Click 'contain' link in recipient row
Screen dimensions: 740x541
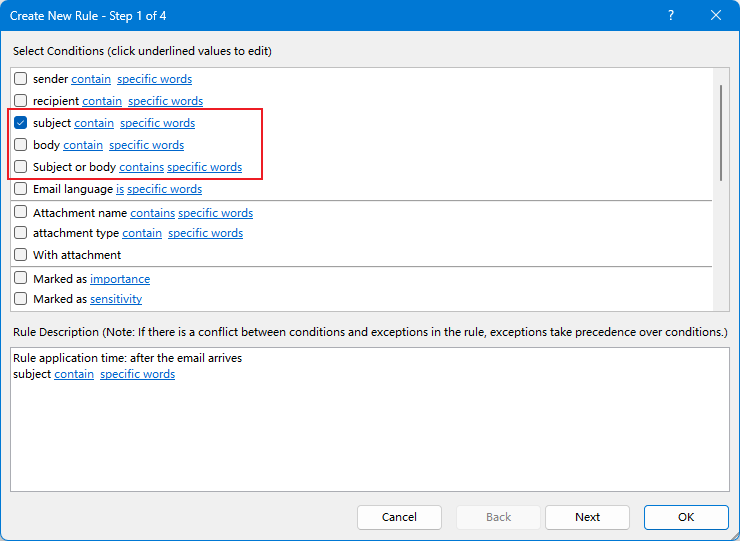(x=102, y=101)
